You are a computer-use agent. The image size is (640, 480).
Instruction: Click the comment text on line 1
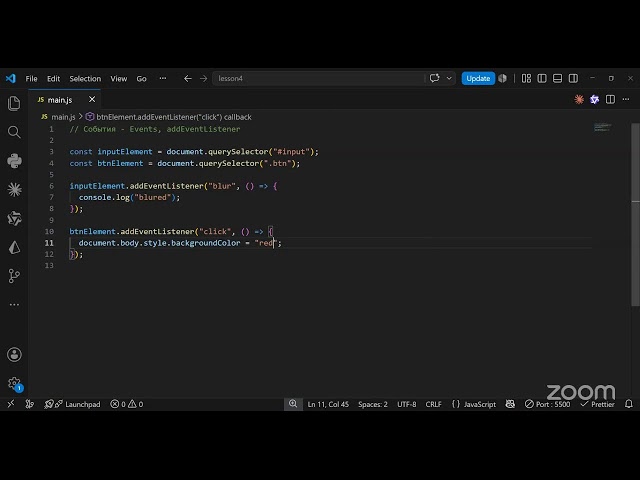click(155, 129)
